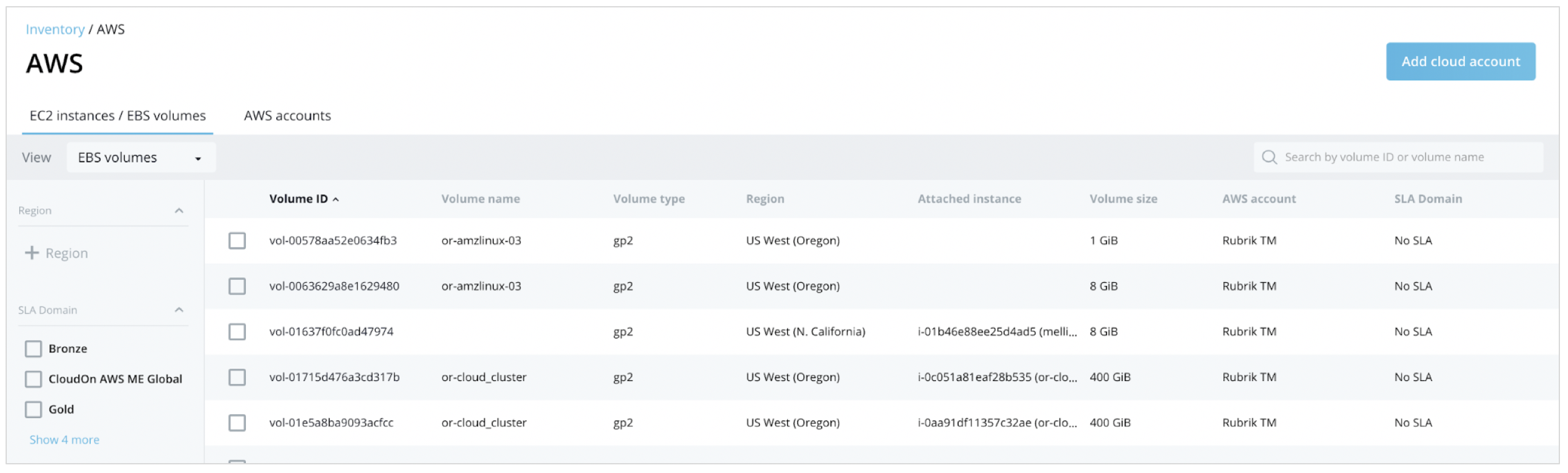Open volume vol-01637f0fc0ad47974
This screenshot has height=473, width=1568.
331,332
